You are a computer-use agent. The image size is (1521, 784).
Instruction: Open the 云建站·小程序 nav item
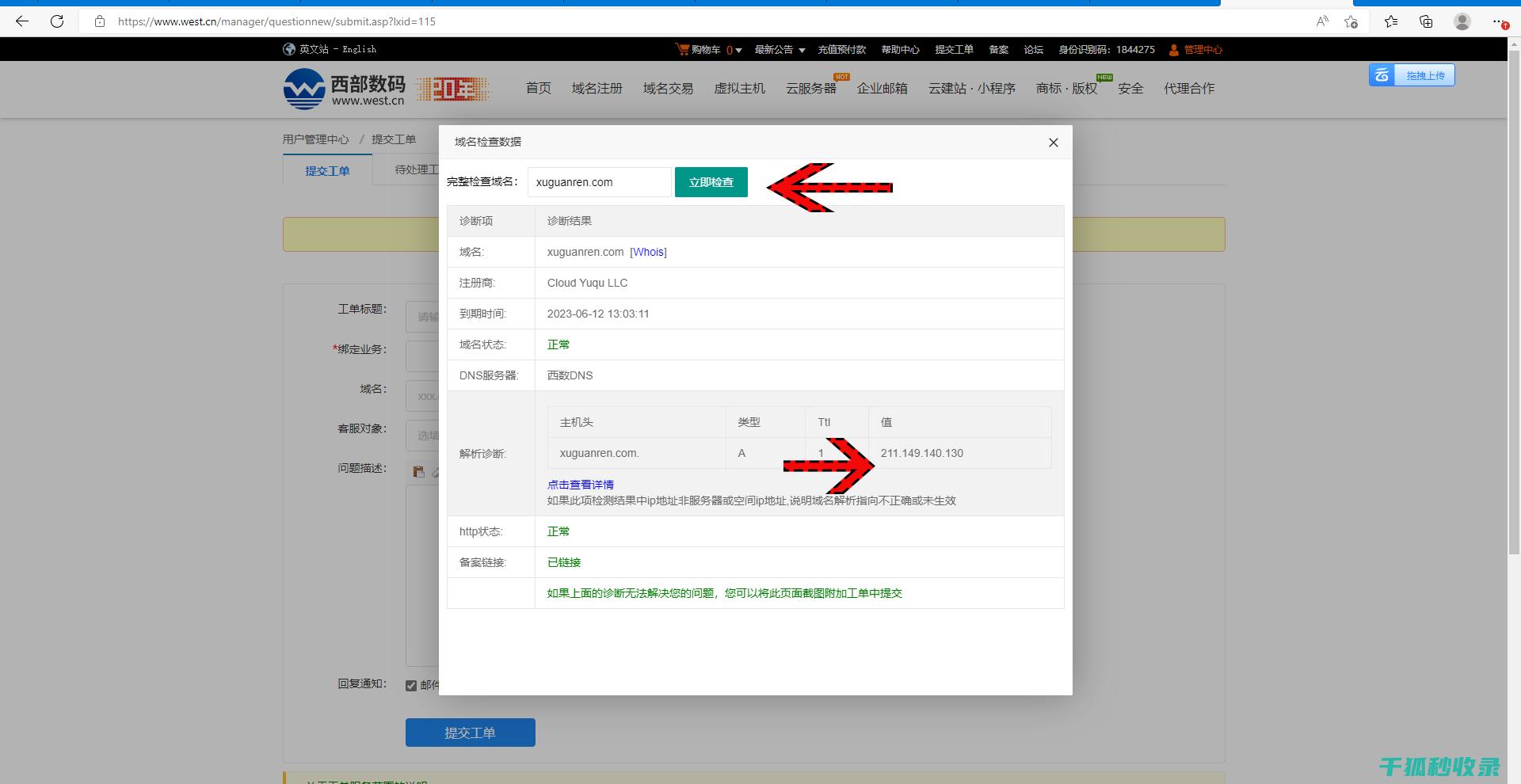(x=972, y=88)
